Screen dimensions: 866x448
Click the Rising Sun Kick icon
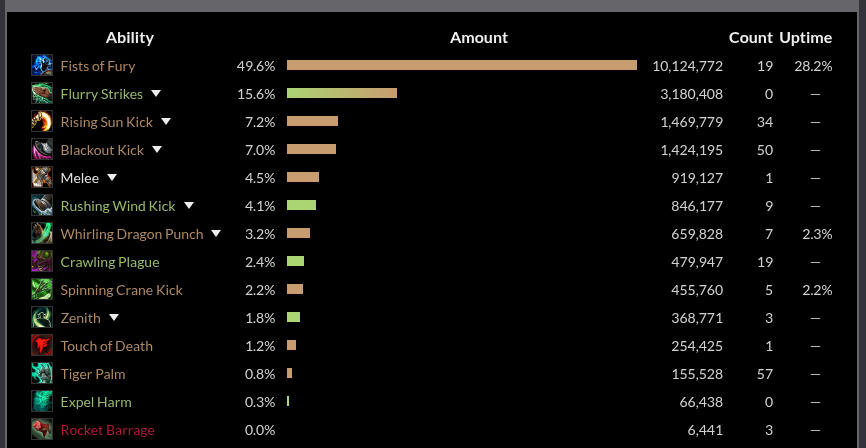tap(42, 122)
